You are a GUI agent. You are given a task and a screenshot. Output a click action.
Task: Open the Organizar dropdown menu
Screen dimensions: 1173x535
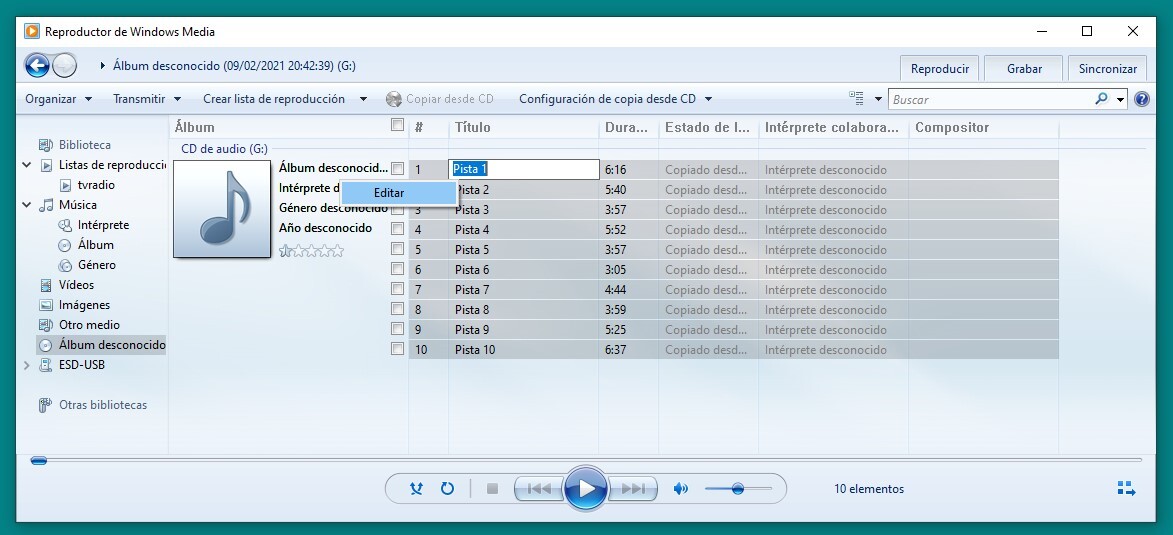coord(58,99)
